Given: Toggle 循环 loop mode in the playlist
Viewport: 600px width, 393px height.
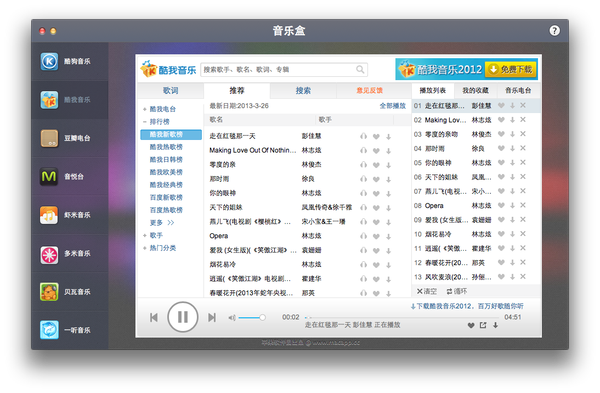Looking at the screenshot, I should (457, 291).
